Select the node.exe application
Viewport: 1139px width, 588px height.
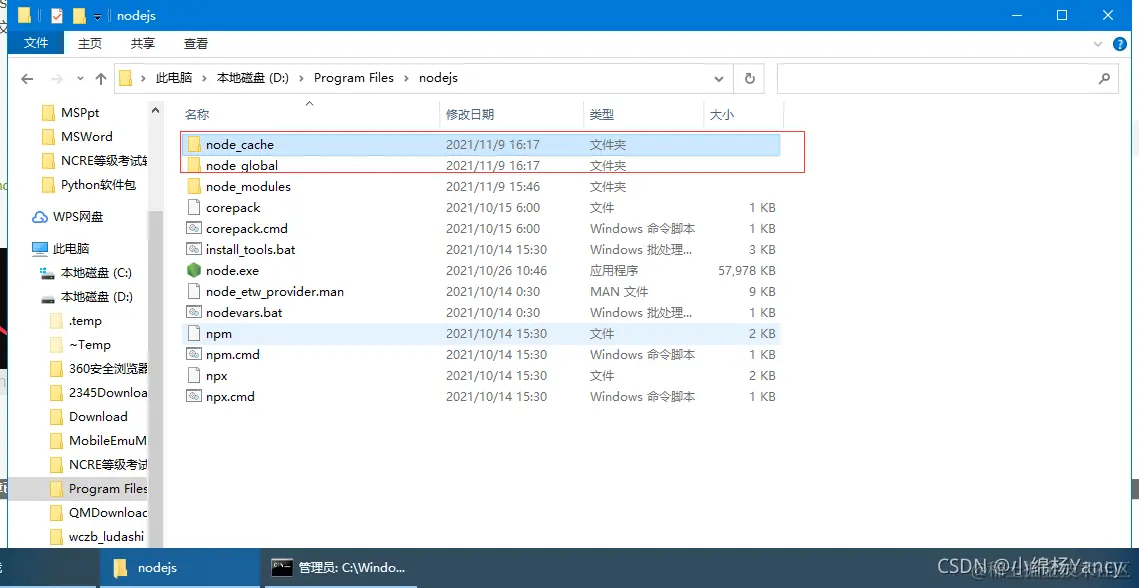pyautogui.click(x=480, y=270)
